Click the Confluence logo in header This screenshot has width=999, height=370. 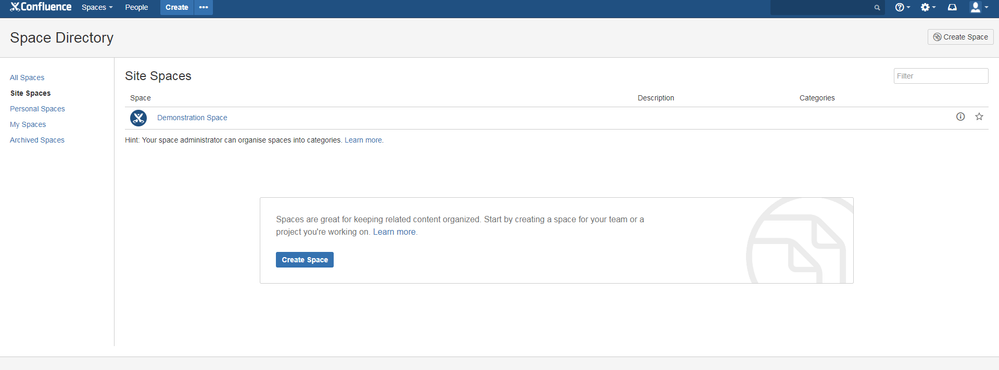[x=41, y=7]
